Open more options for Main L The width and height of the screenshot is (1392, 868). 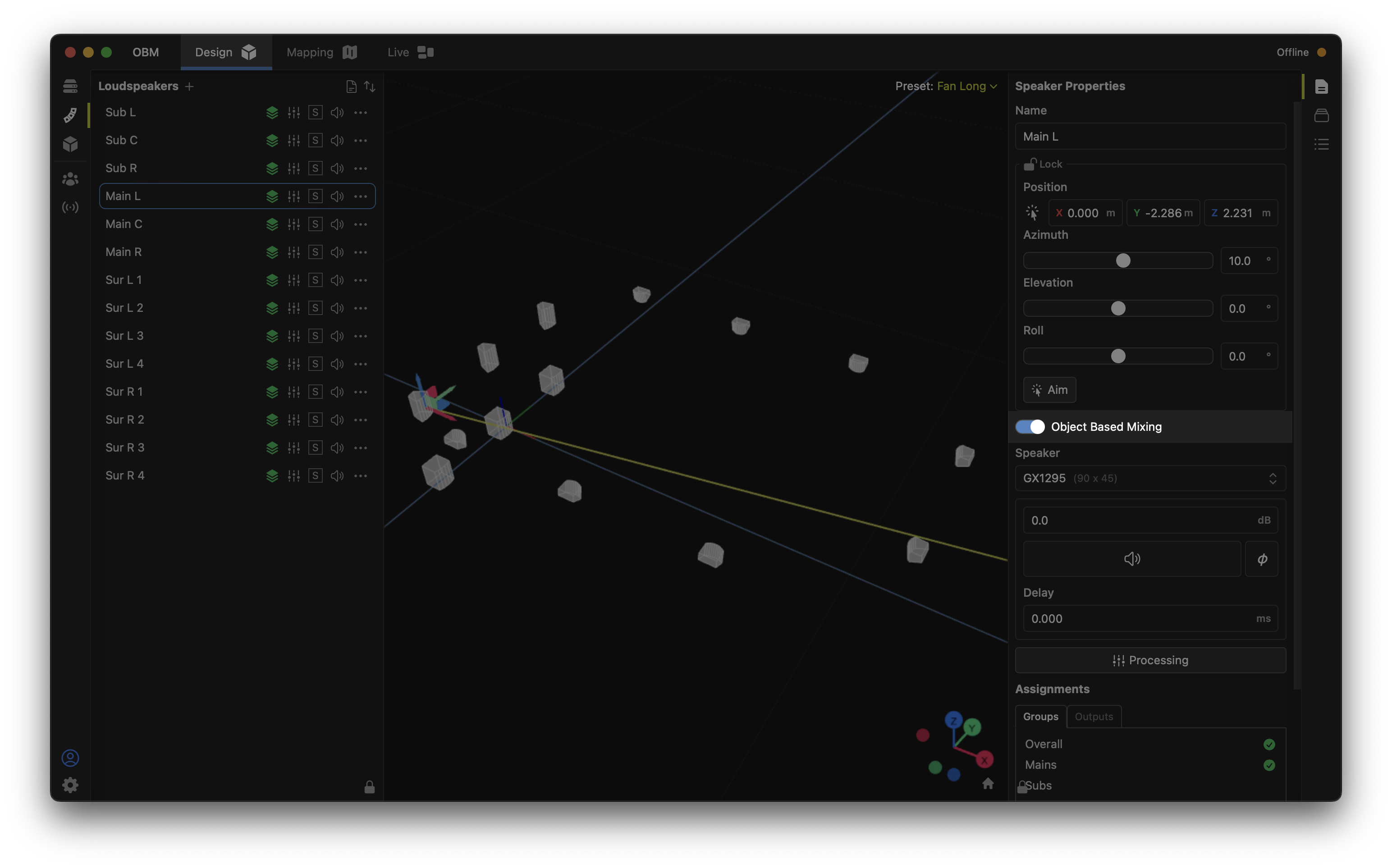tap(361, 196)
